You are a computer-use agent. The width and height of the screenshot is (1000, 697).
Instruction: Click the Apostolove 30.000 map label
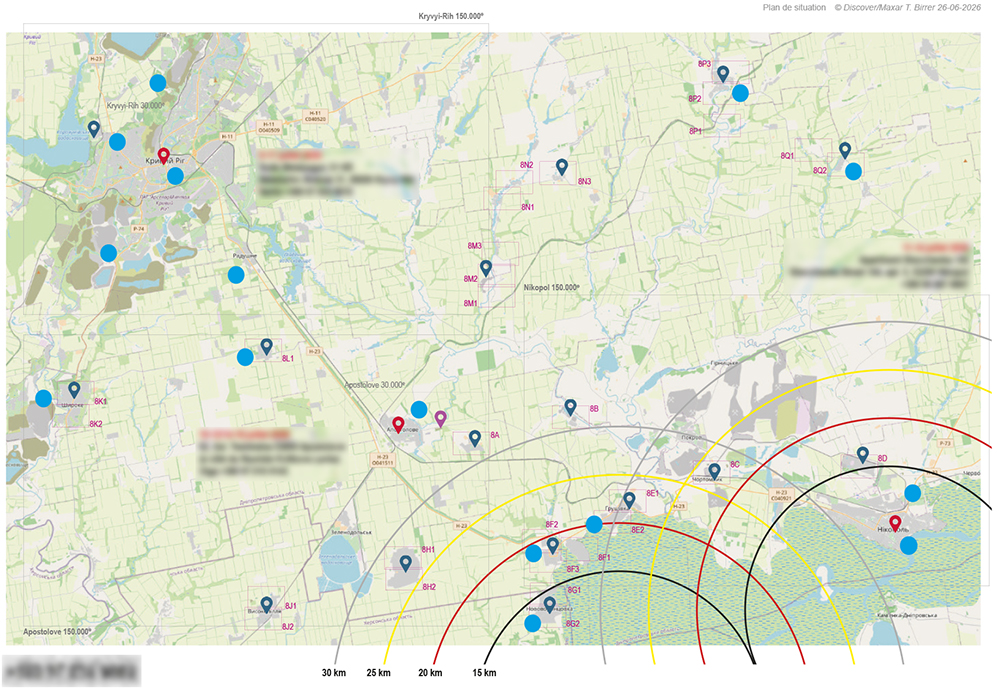click(x=374, y=385)
